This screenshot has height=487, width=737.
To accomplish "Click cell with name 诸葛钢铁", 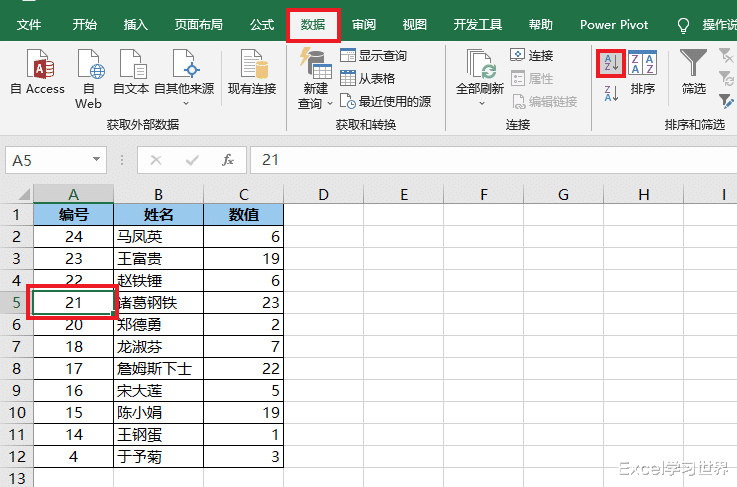I will coord(158,302).
